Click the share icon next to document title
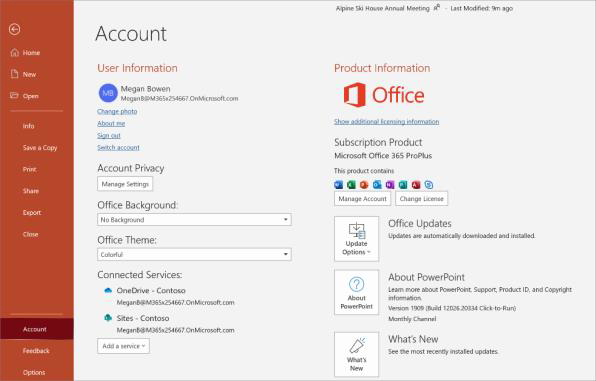596x381 pixels. [437, 7]
